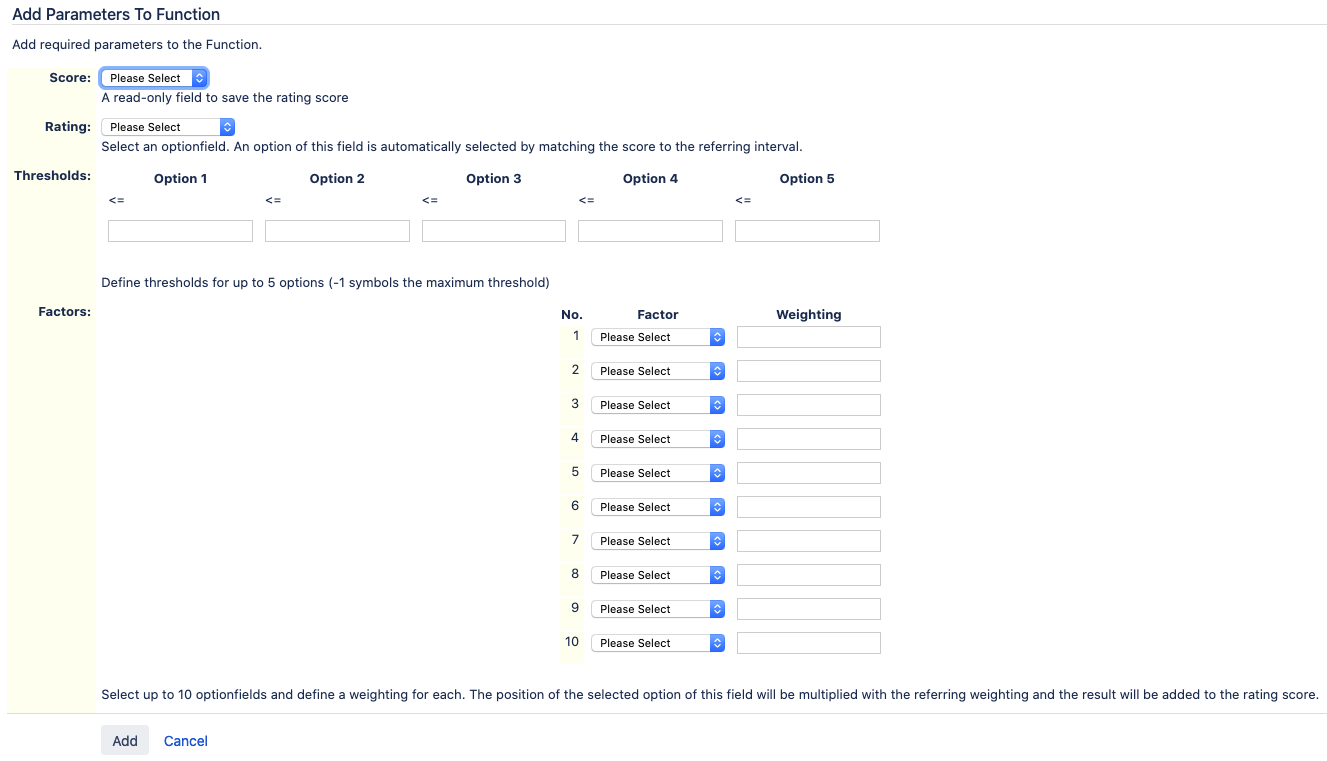Open the Rating field dropdown
1327x761 pixels.
(168, 127)
